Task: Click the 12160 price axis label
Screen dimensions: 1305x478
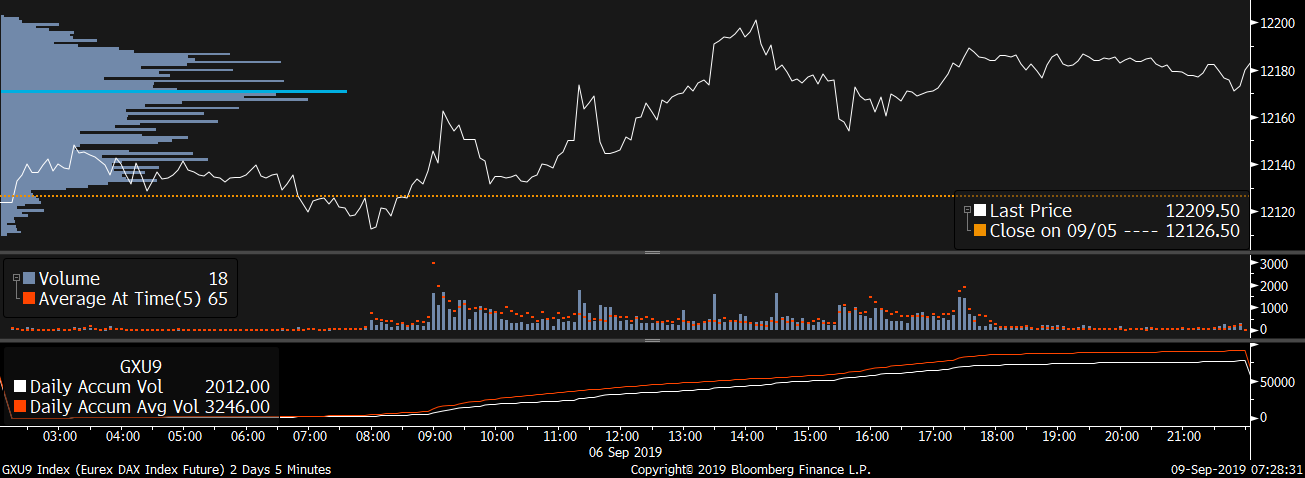Action: click(1279, 118)
